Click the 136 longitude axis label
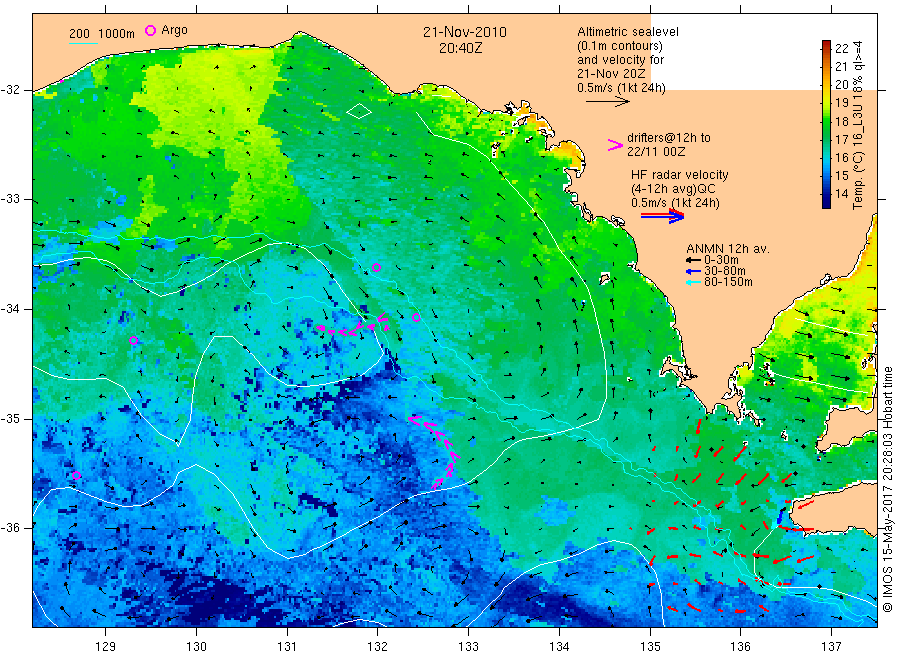This screenshot has height=660, width=900. pyautogui.click(x=740, y=647)
